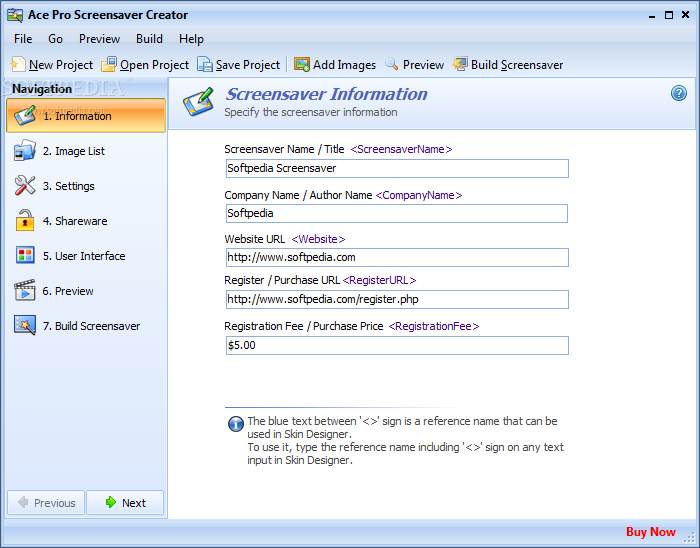This screenshot has width=700, height=548.
Task: Click the Shareware padlock icon
Action: click(x=25, y=220)
